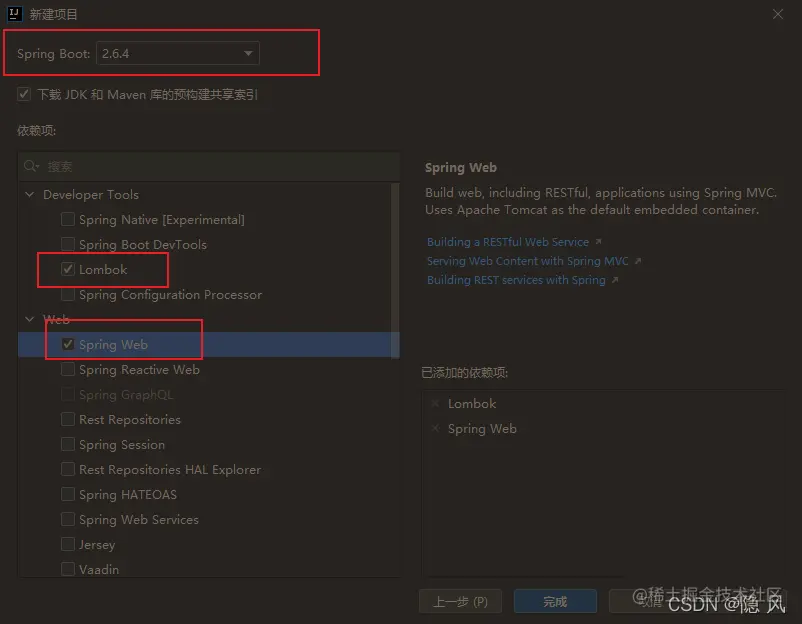Select the Spring Boot DevTools label
Viewport: 802px width, 624px height.
143,244
